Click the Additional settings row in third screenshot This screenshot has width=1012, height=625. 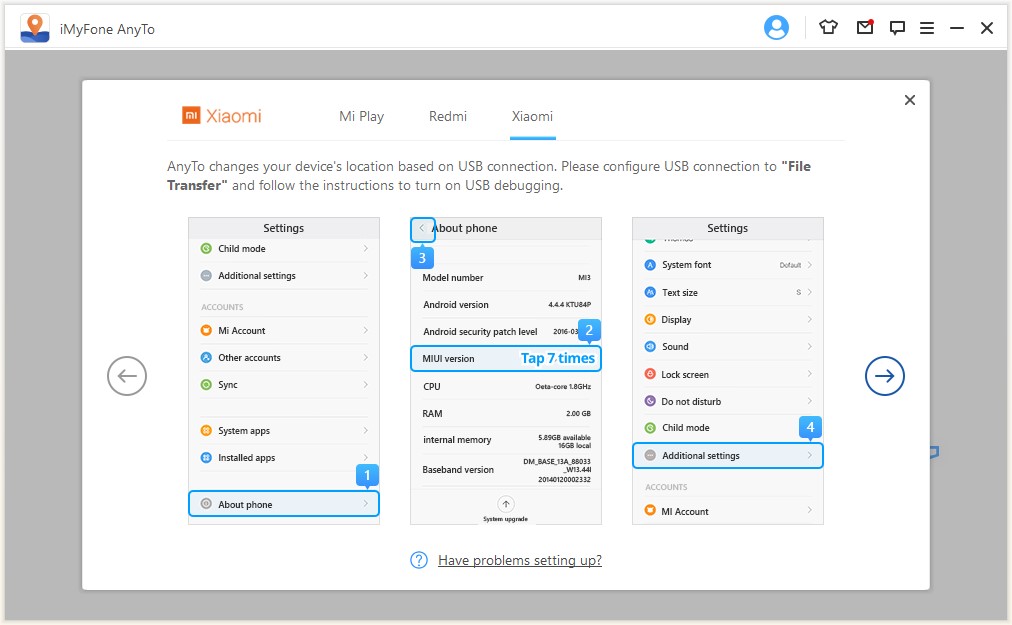727,456
